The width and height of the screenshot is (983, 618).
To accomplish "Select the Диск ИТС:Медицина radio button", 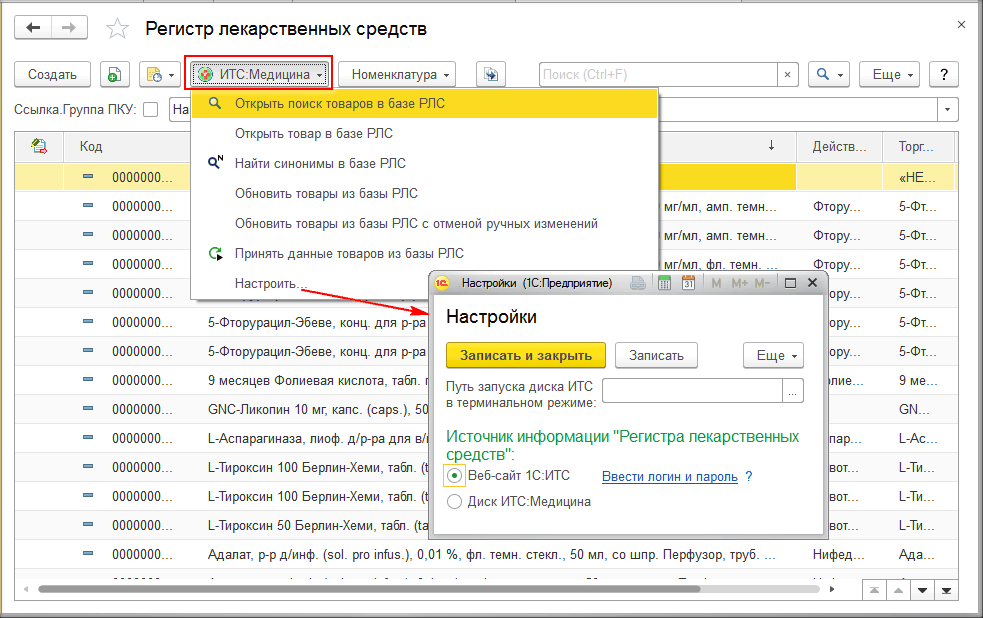I will coord(455,501).
